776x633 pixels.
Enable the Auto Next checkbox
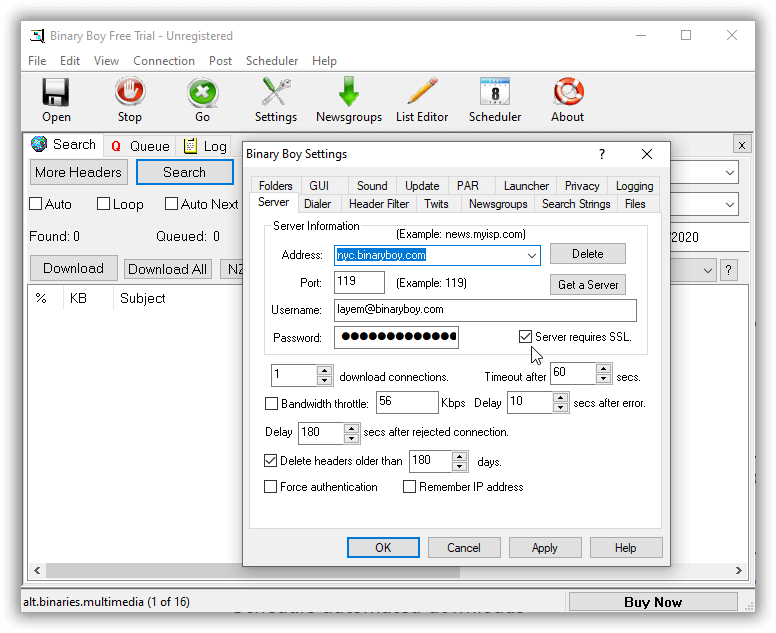[171, 204]
